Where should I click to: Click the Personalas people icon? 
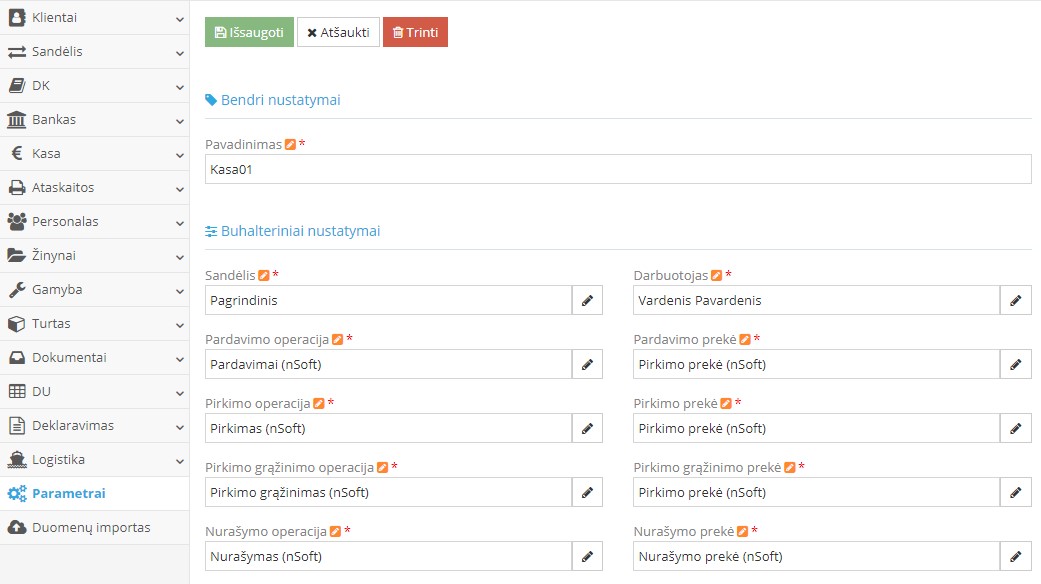[18, 221]
